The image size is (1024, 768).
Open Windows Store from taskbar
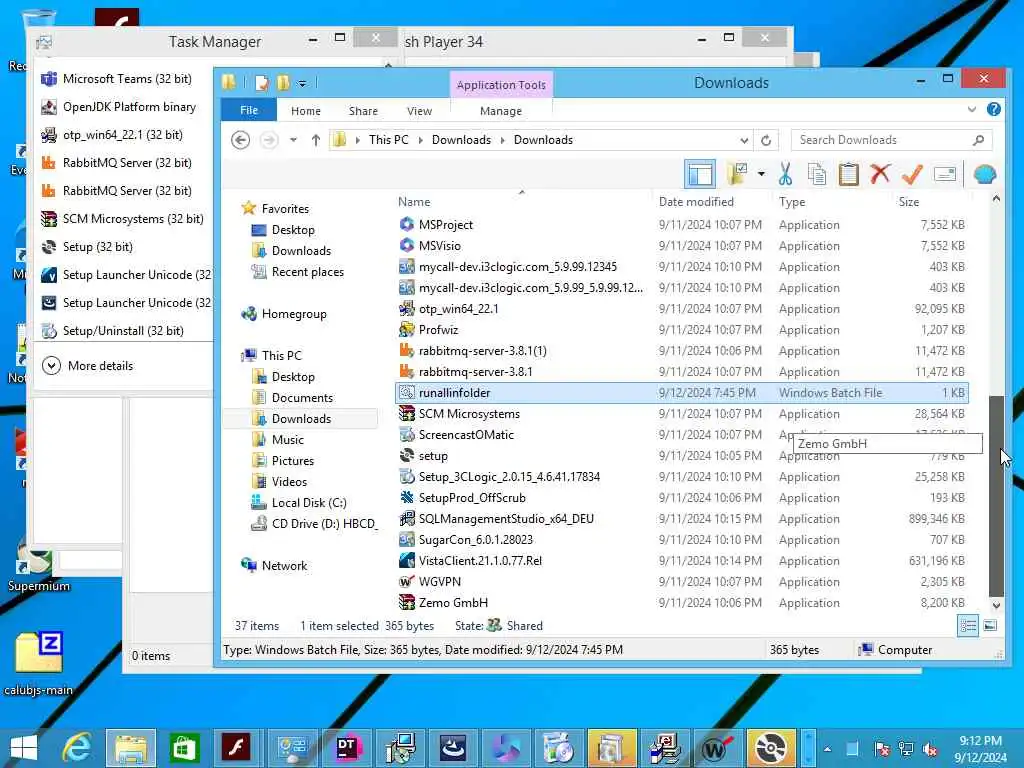point(184,748)
